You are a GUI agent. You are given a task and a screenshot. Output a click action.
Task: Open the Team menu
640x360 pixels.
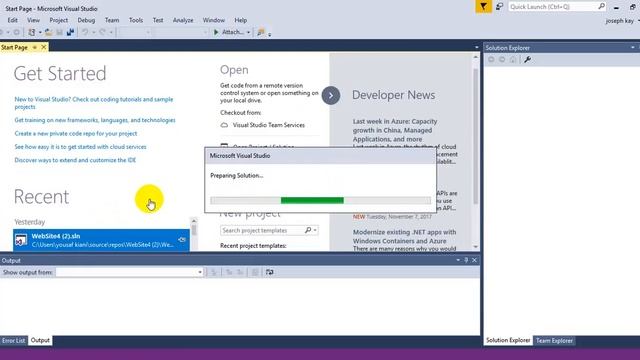tap(112, 20)
